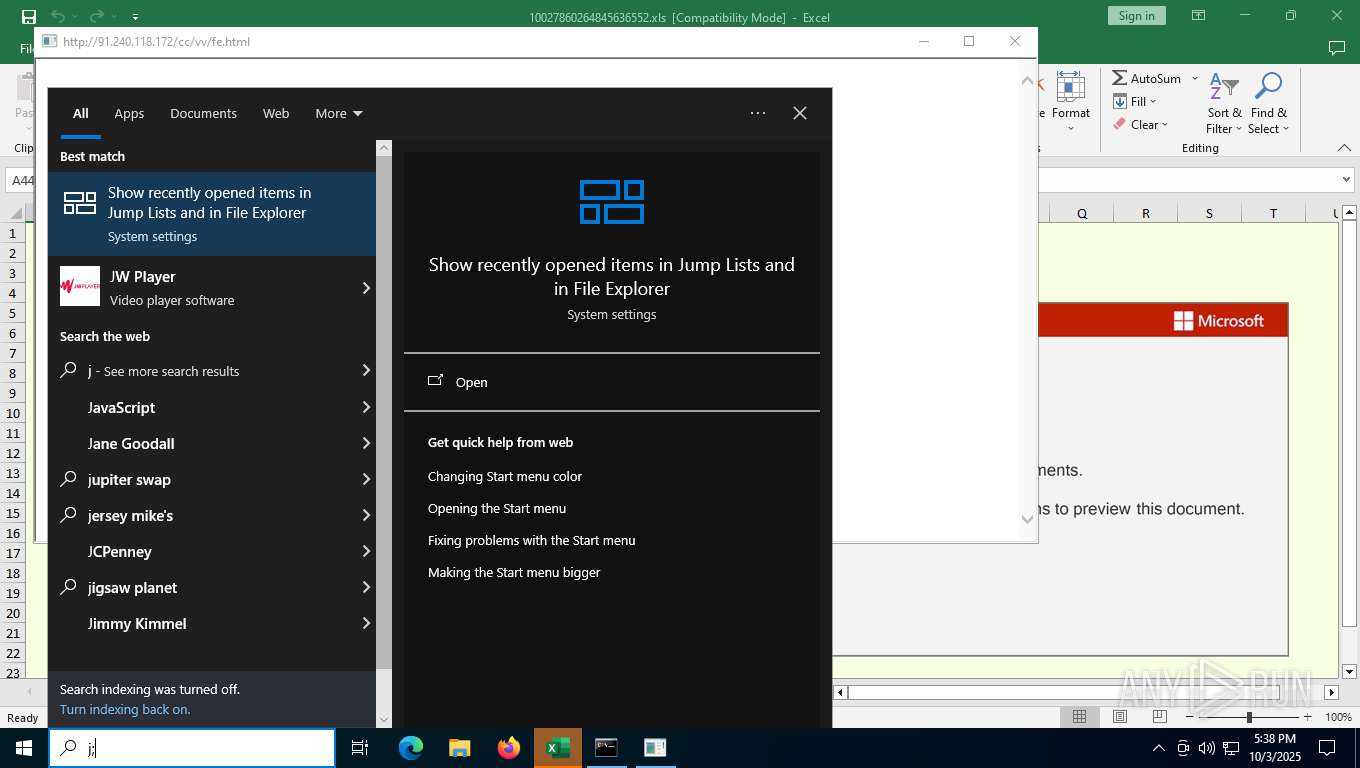Open the More filter dropdown
This screenshot has width=1360, height=768.
pyautogui.click(x=338, y=113)
